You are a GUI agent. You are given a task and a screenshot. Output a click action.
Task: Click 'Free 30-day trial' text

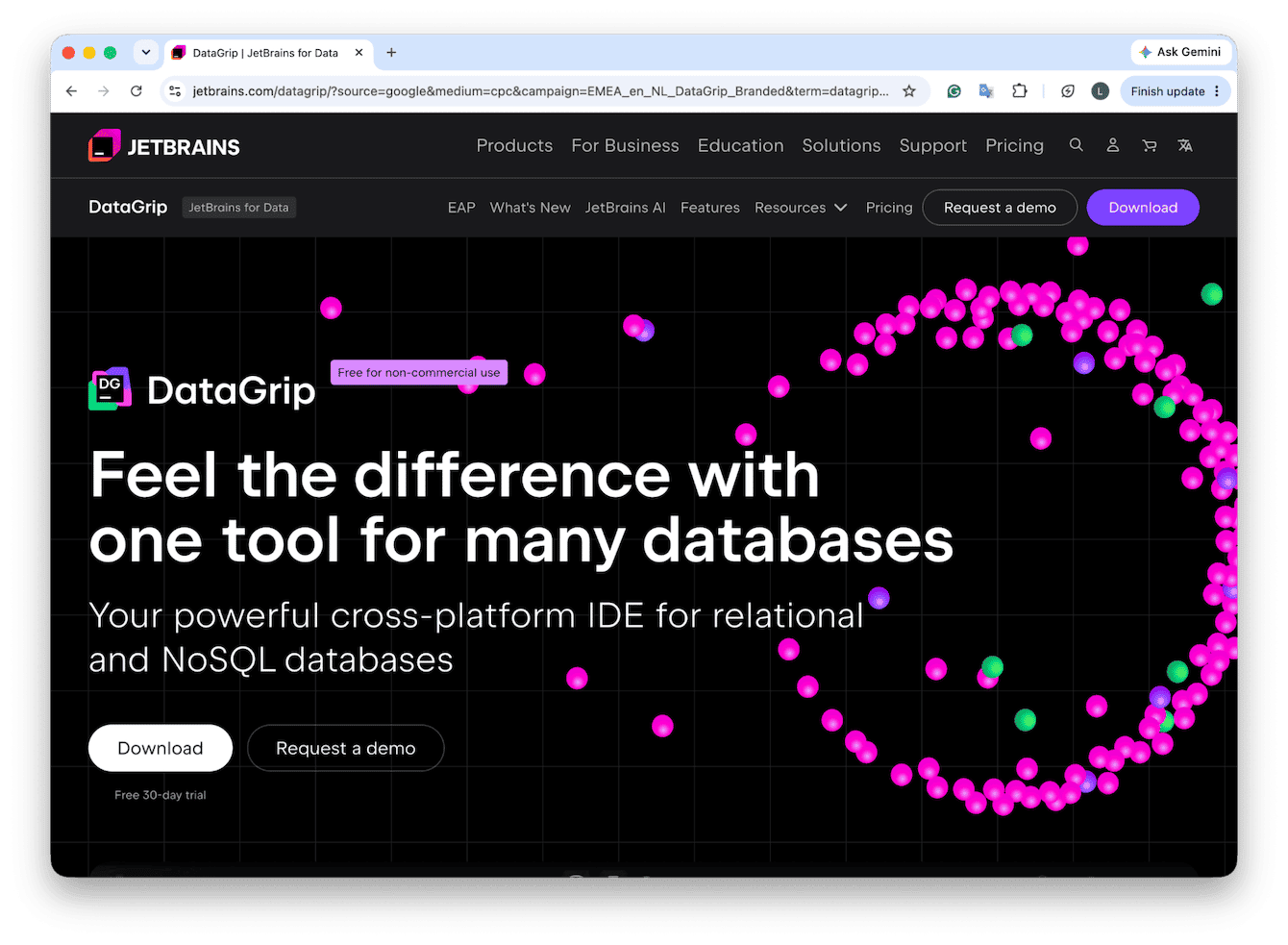coord(161,795)
